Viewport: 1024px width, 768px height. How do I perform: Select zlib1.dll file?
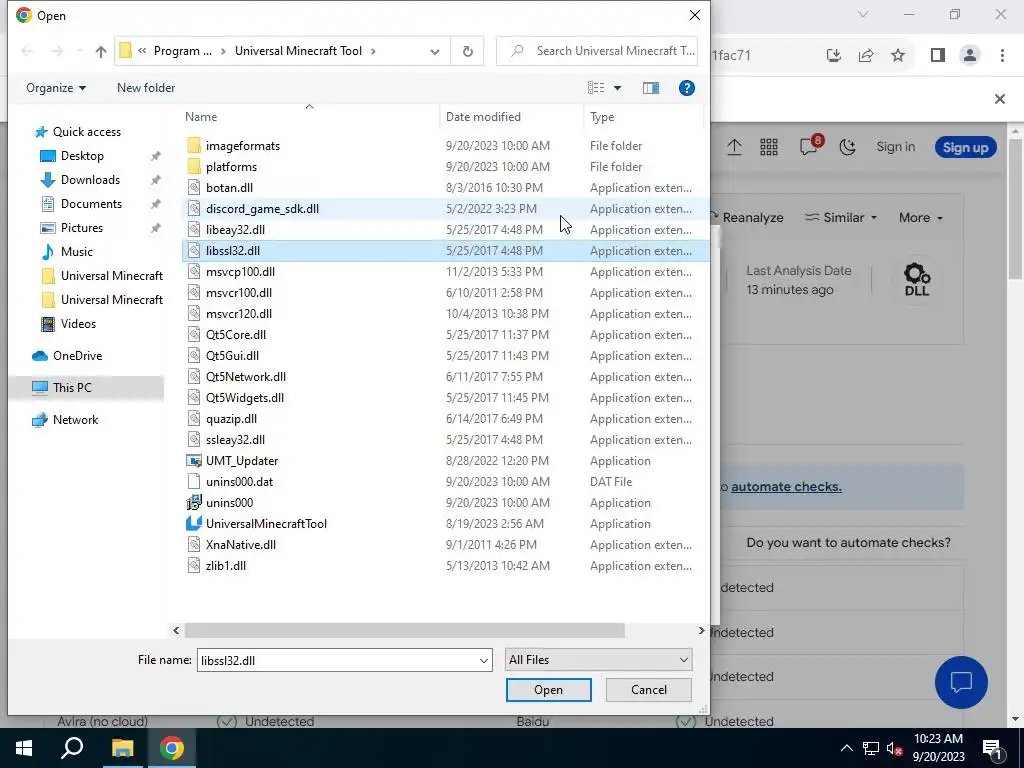(x=225, y=566)
